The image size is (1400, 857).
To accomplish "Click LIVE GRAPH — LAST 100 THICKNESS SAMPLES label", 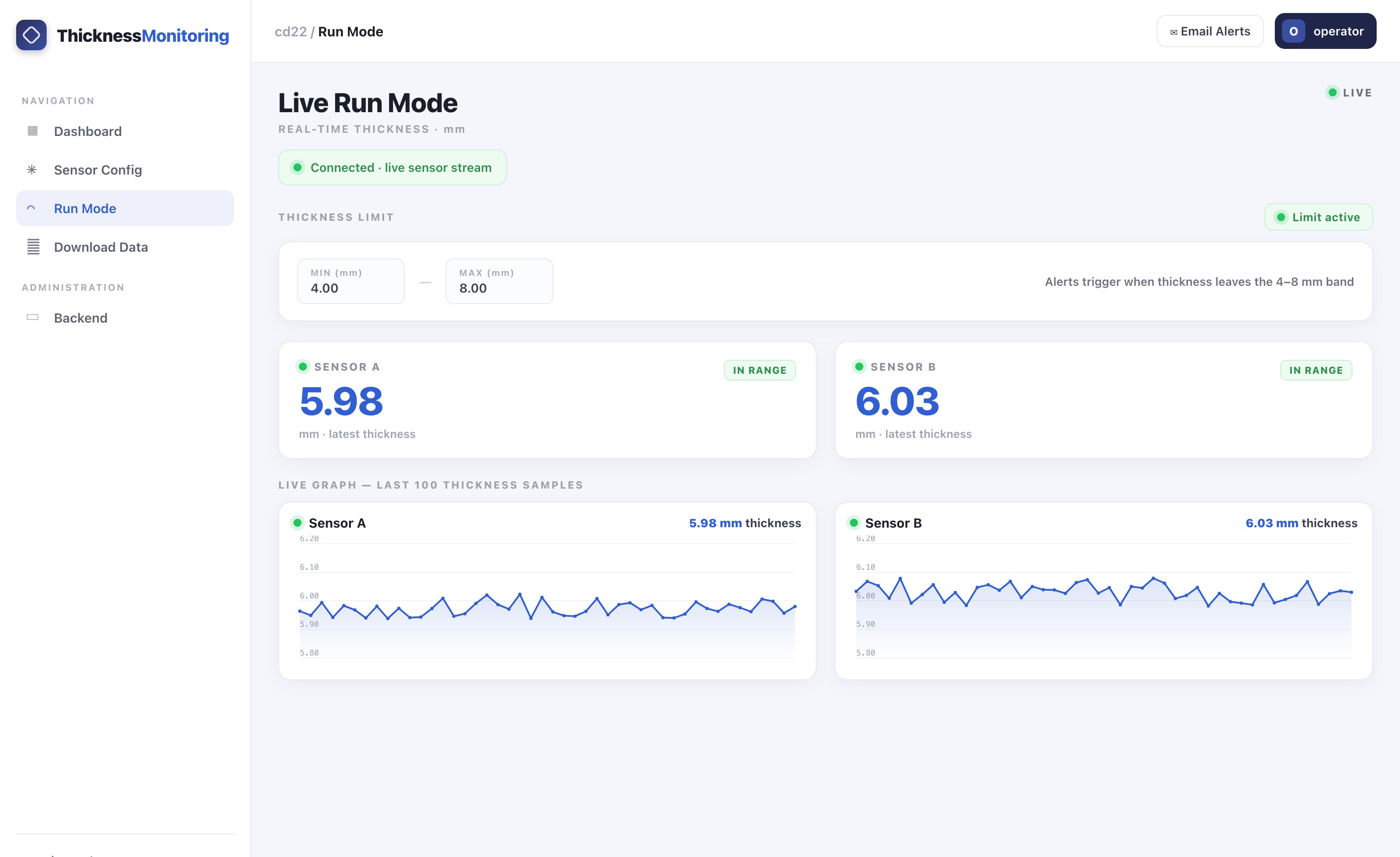I will coord(431,485).
